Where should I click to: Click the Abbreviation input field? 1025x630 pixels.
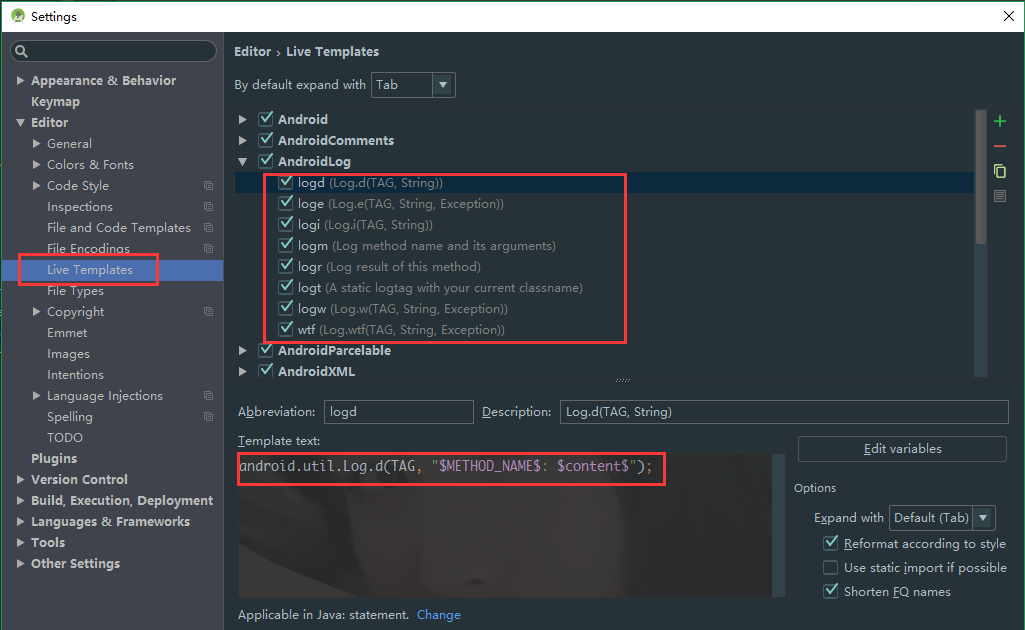[x=398, y=412]
